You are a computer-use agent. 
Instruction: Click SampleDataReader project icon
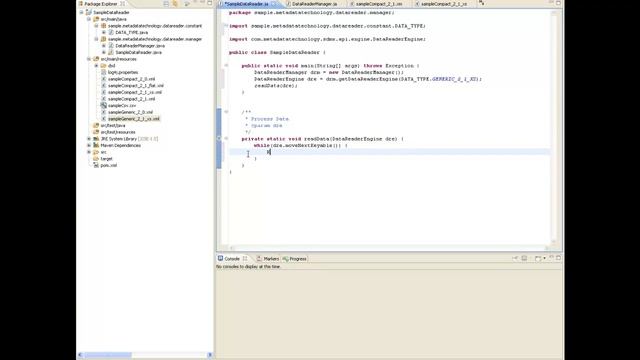pyautogui.click(x=89, y=13)
